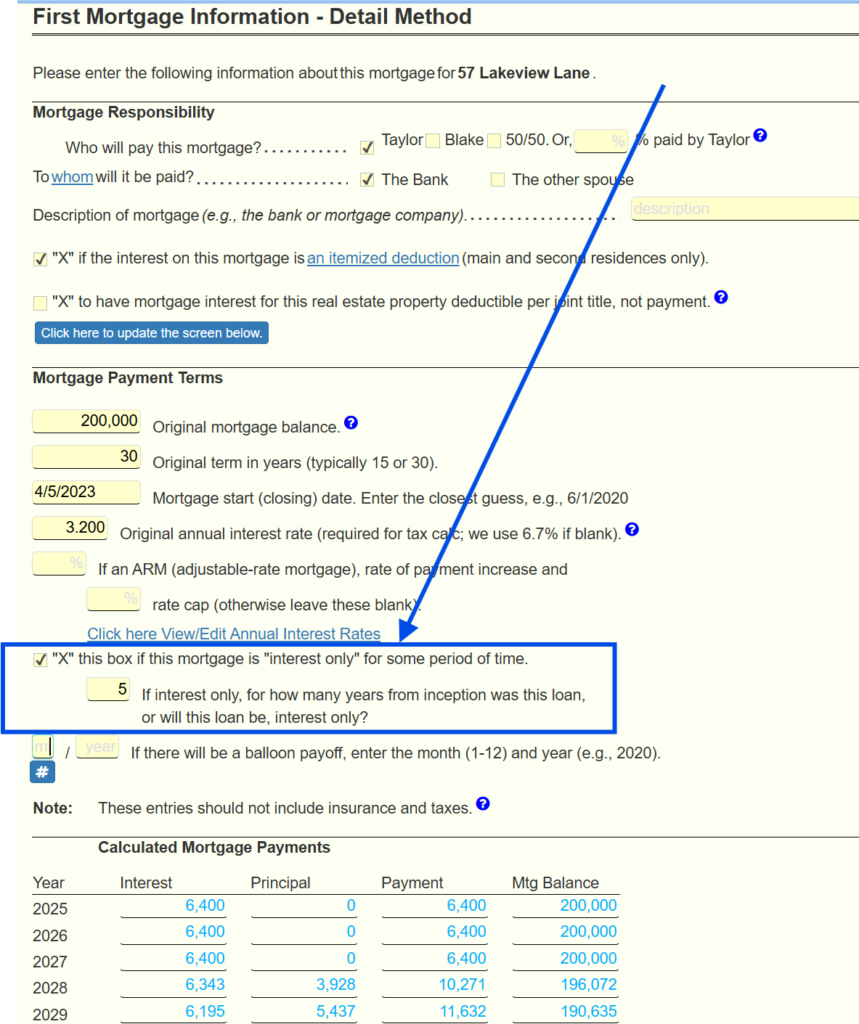
Task: Open help icon for insurance and taxes note
Action: pyautogui.click(x=483, y=804)
